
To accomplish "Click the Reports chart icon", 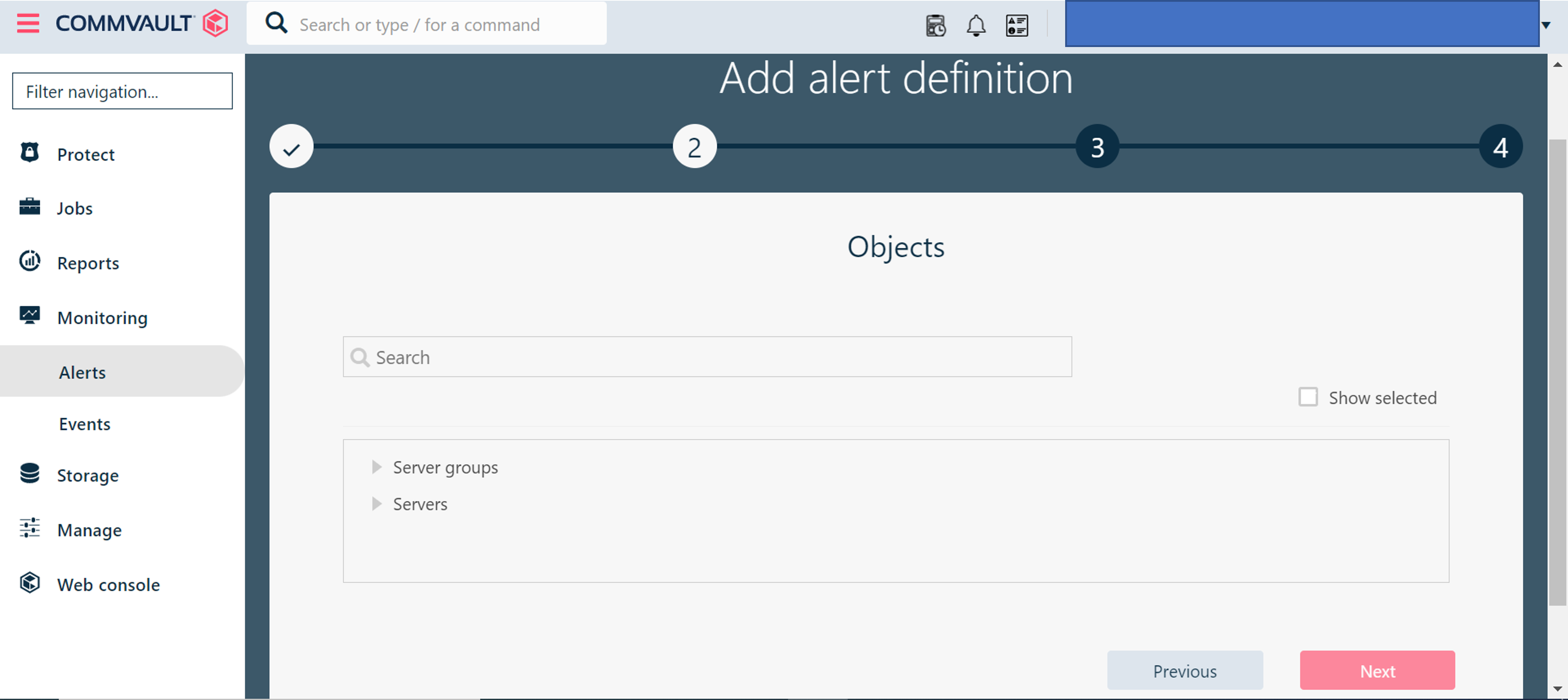I will [30, 262].
